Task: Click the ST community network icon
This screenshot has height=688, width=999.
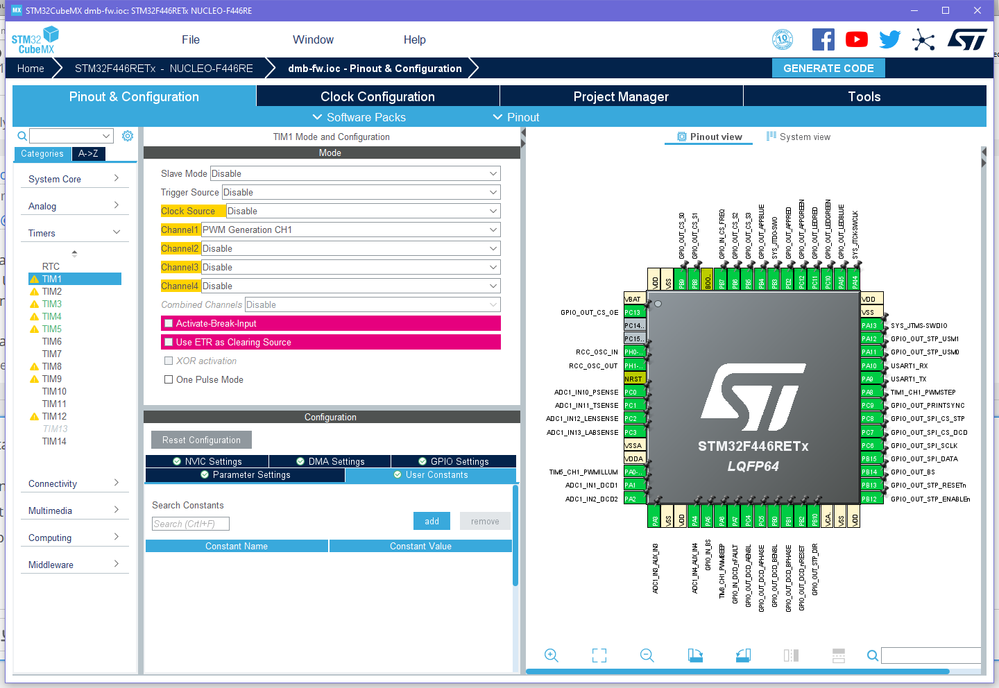Action: (x=923, y=39)
